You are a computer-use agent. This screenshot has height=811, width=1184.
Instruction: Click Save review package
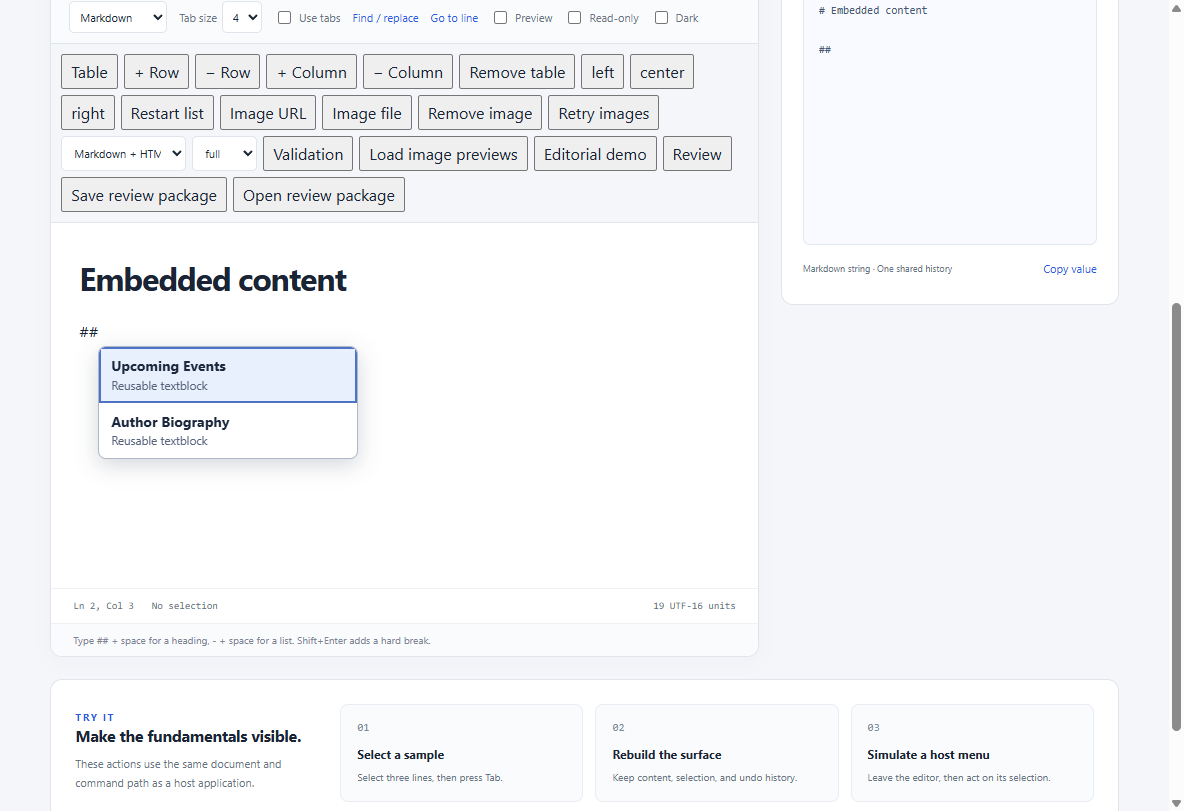click(x=144, y=194)
